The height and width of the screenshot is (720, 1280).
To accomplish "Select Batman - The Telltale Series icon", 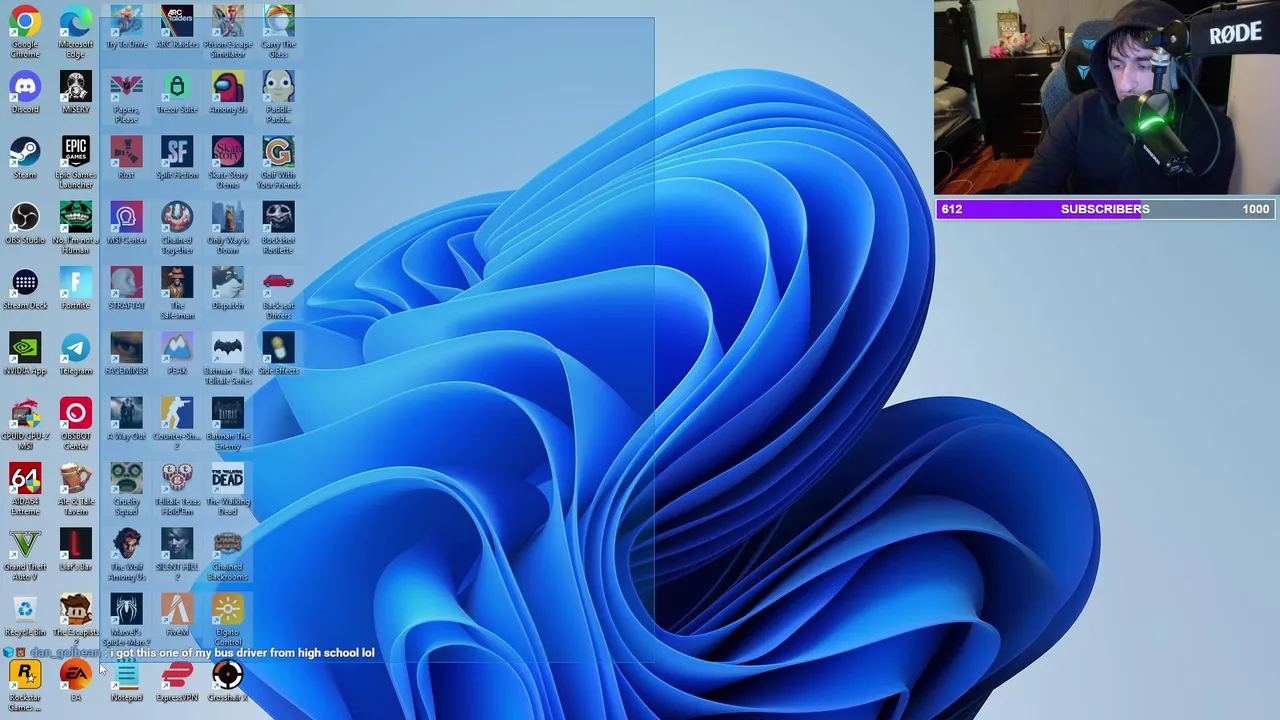I will [228, 358].
